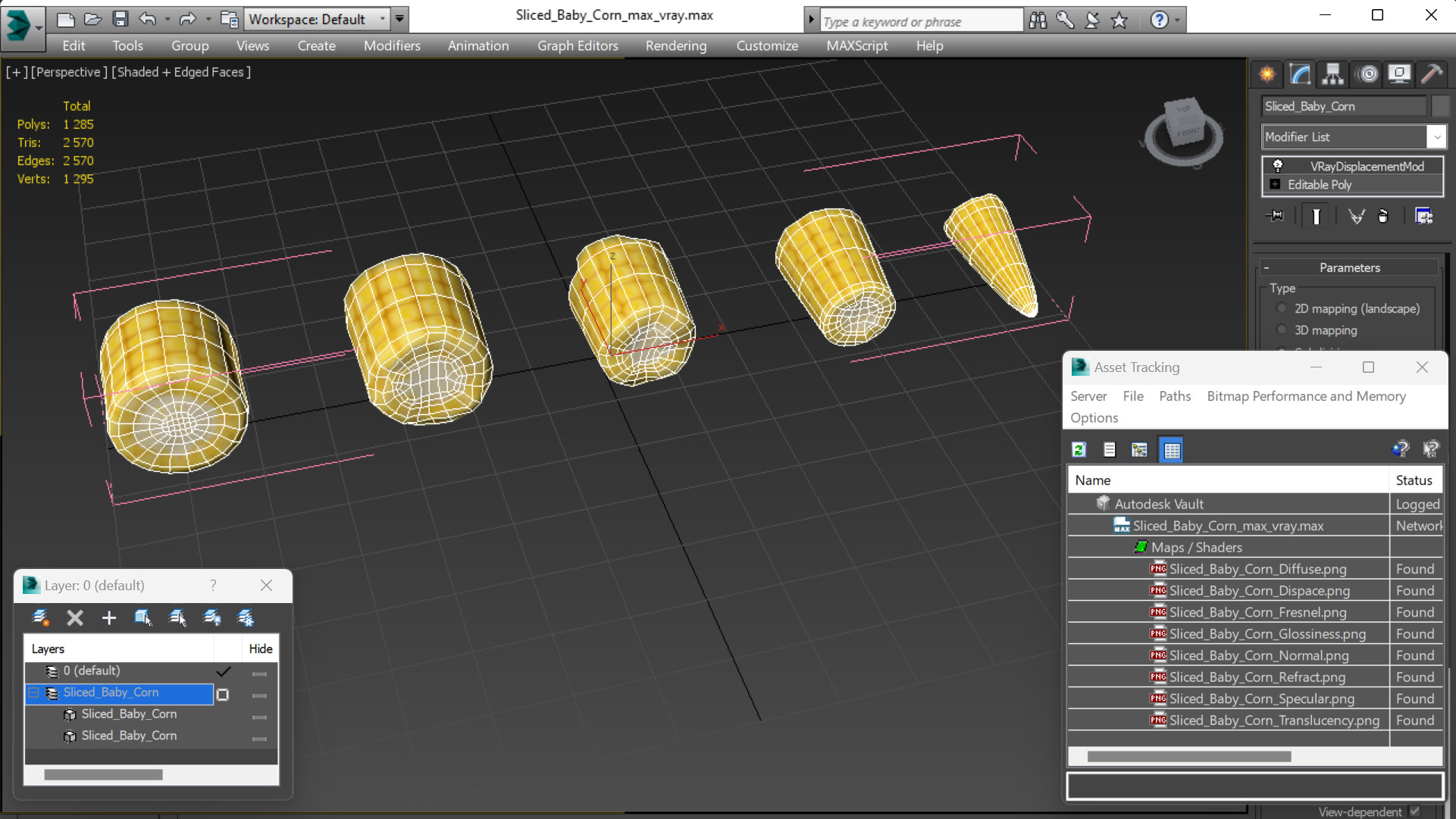
Task: Add selected objects to layer (plus icon)
Action: click(109, 617)
